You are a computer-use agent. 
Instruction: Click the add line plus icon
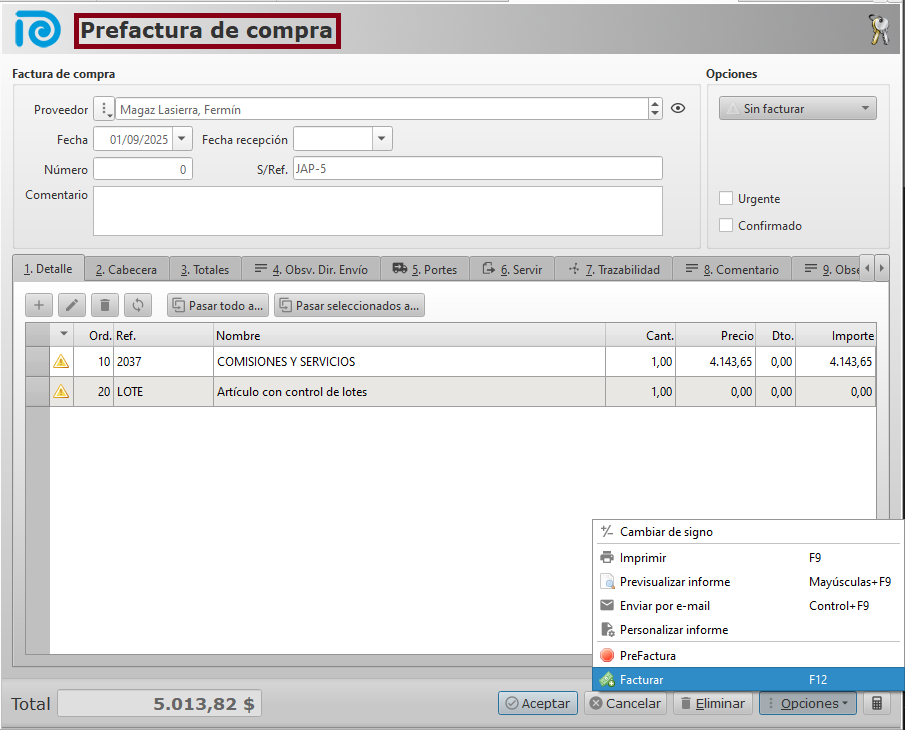(38, 305)
